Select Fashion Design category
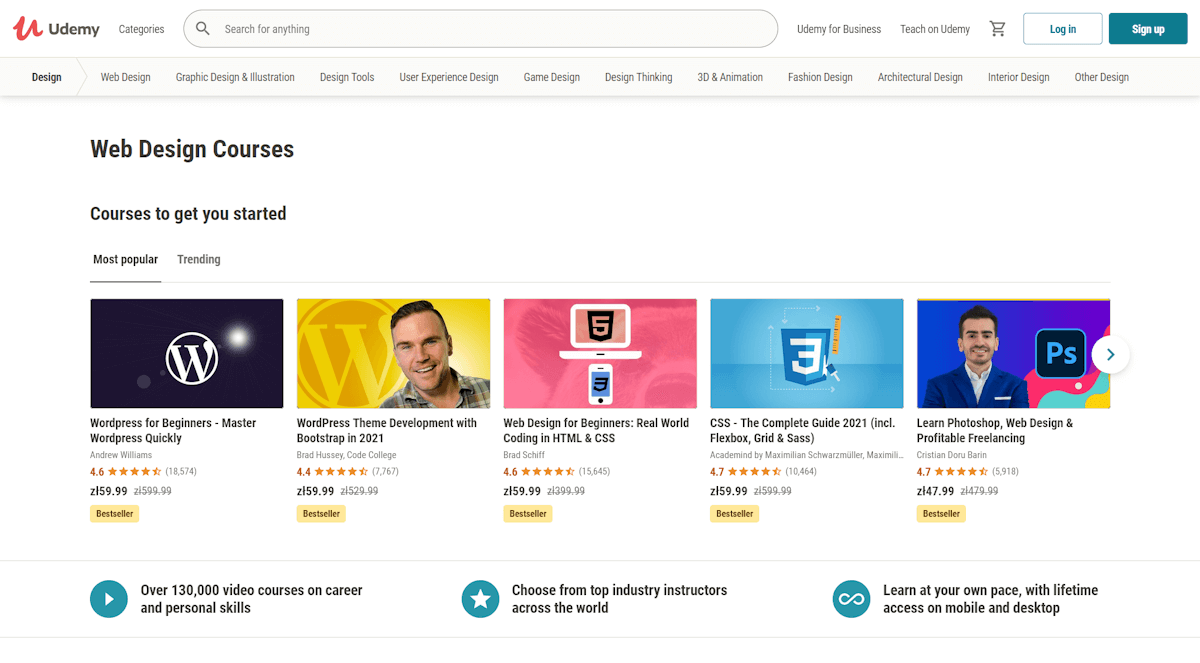This screenshot has width=1200, height=663. 820,77
